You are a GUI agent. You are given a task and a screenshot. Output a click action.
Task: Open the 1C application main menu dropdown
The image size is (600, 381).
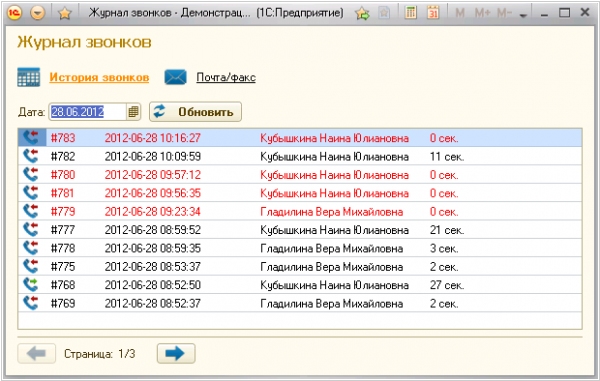(x=38, y=13)
